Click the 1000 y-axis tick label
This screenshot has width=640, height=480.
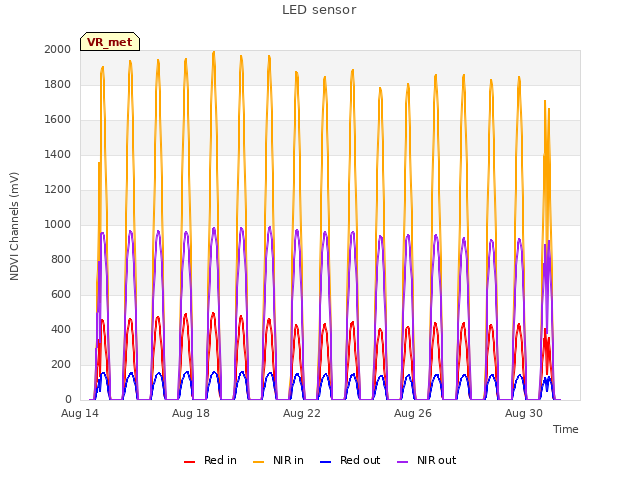click(x=58, y=224)
